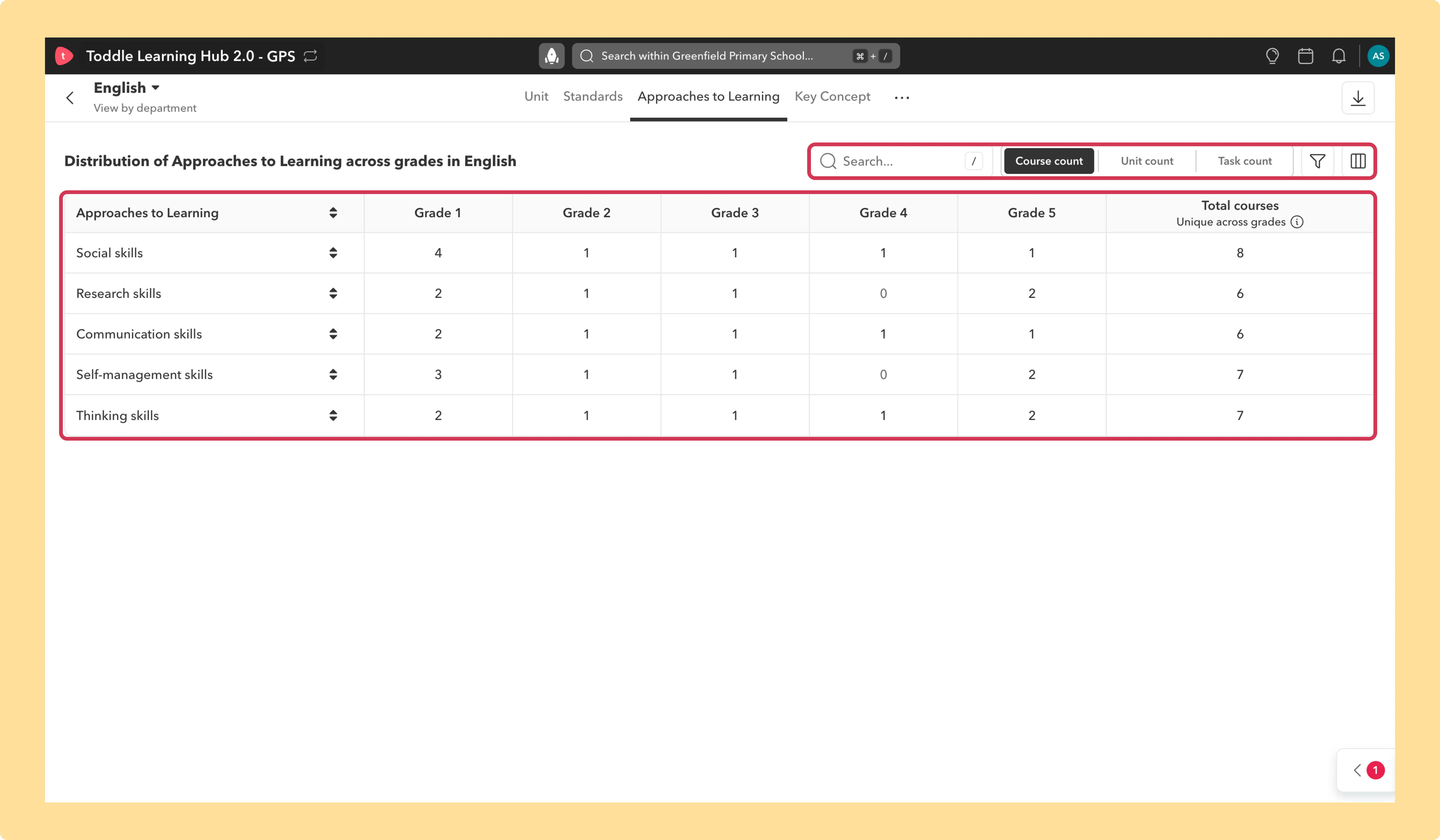
Task: Click the Communication skills row label
Action: point(139,334)
